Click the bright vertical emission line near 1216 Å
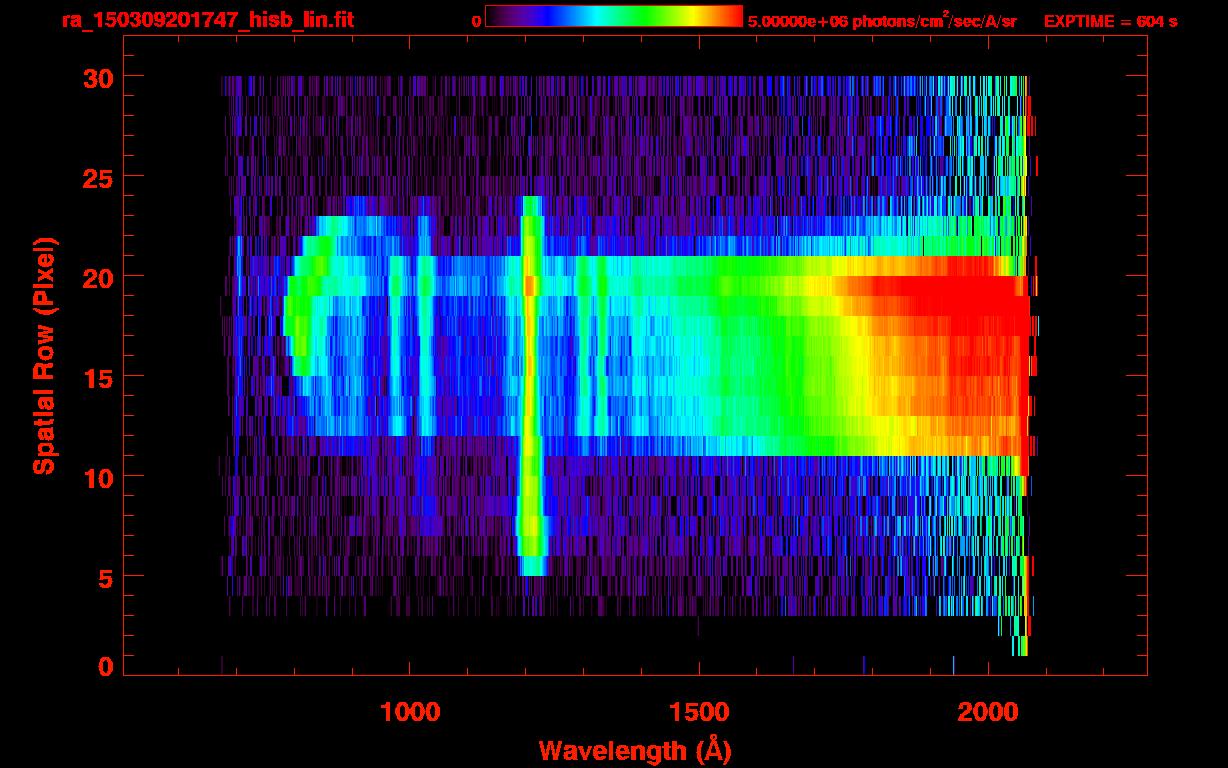The image size is (1228, 768). (x=531, y=385)
